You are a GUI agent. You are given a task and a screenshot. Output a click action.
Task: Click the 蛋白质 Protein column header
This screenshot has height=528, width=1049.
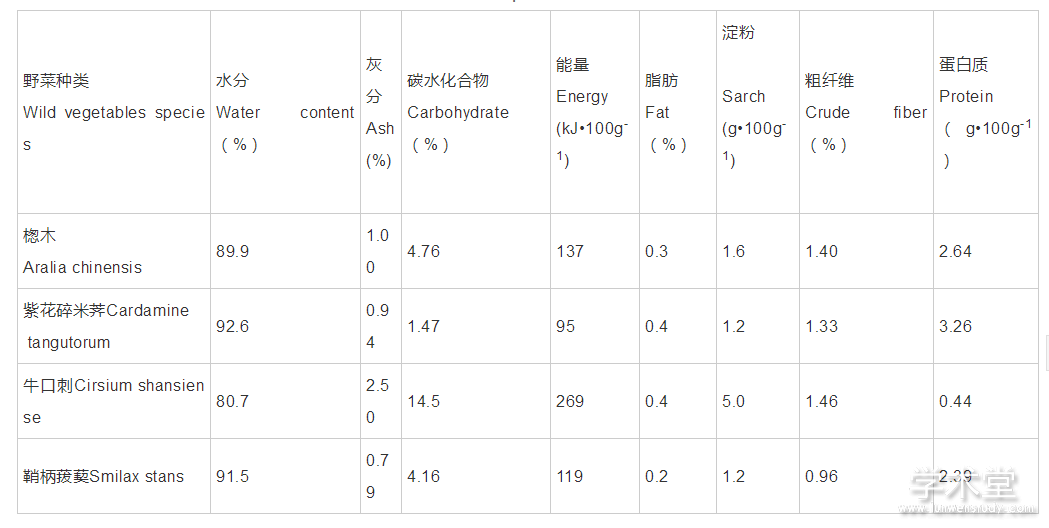[x=986, y=112]
